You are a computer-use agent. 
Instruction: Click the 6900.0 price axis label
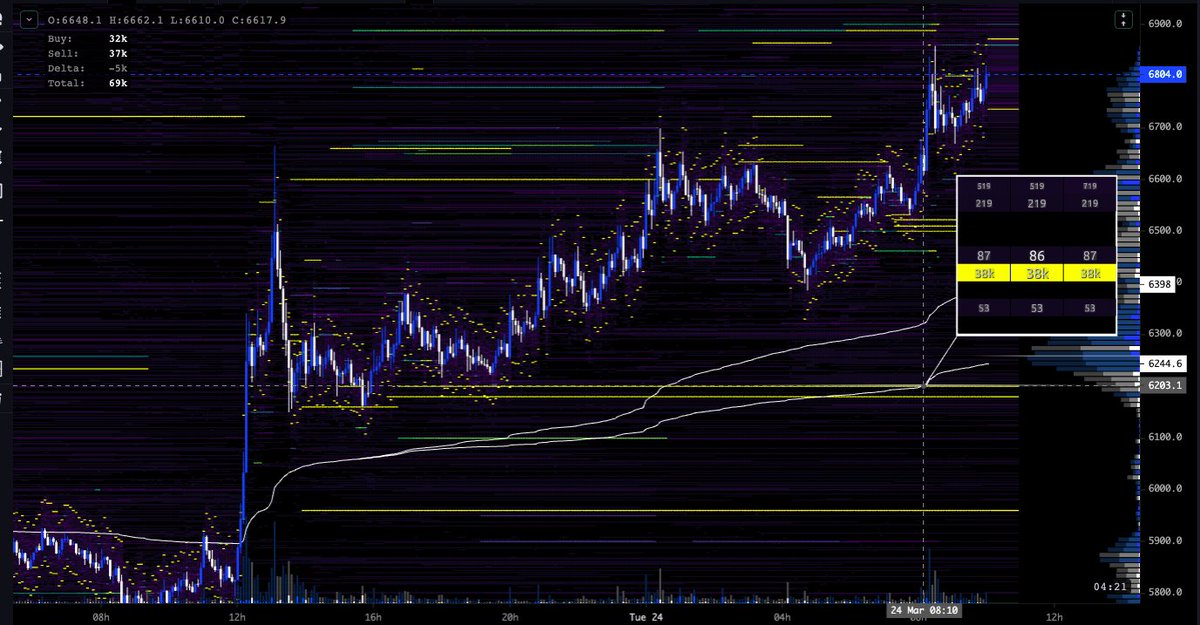pos(1167,23)
